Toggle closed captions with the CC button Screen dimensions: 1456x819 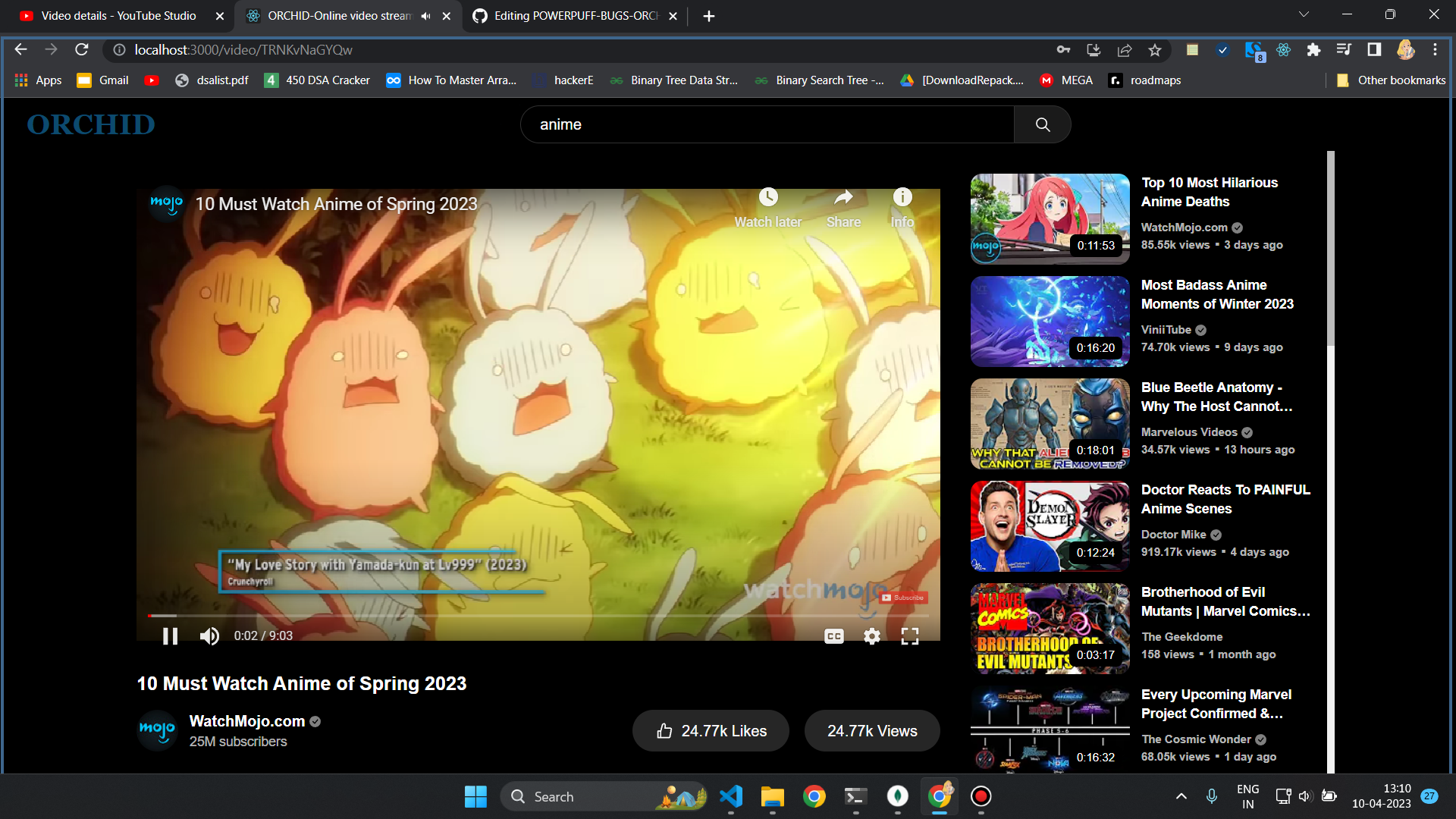[833, 635]
